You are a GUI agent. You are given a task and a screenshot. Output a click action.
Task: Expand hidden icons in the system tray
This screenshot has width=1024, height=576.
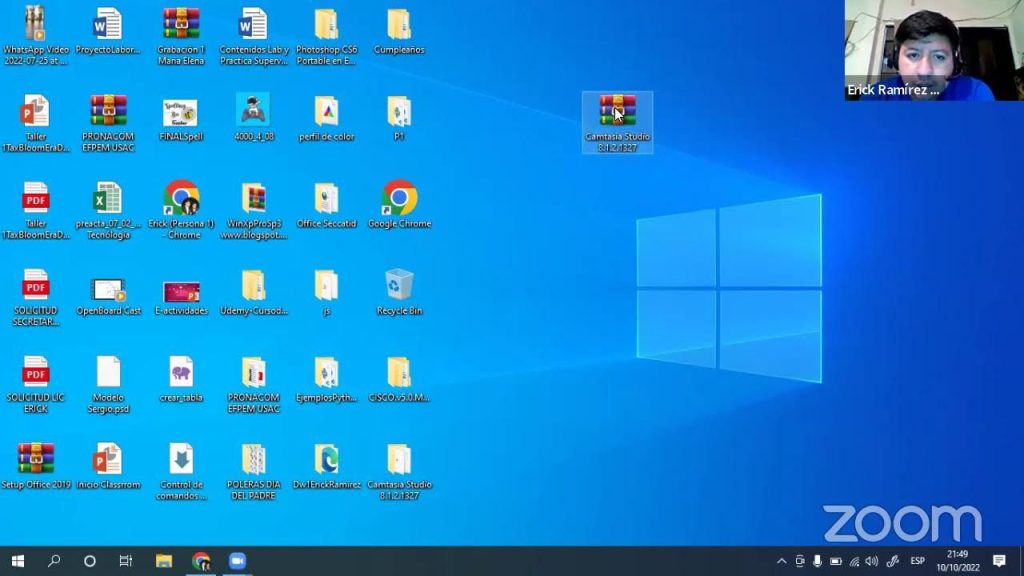click(x=781, y=560)
